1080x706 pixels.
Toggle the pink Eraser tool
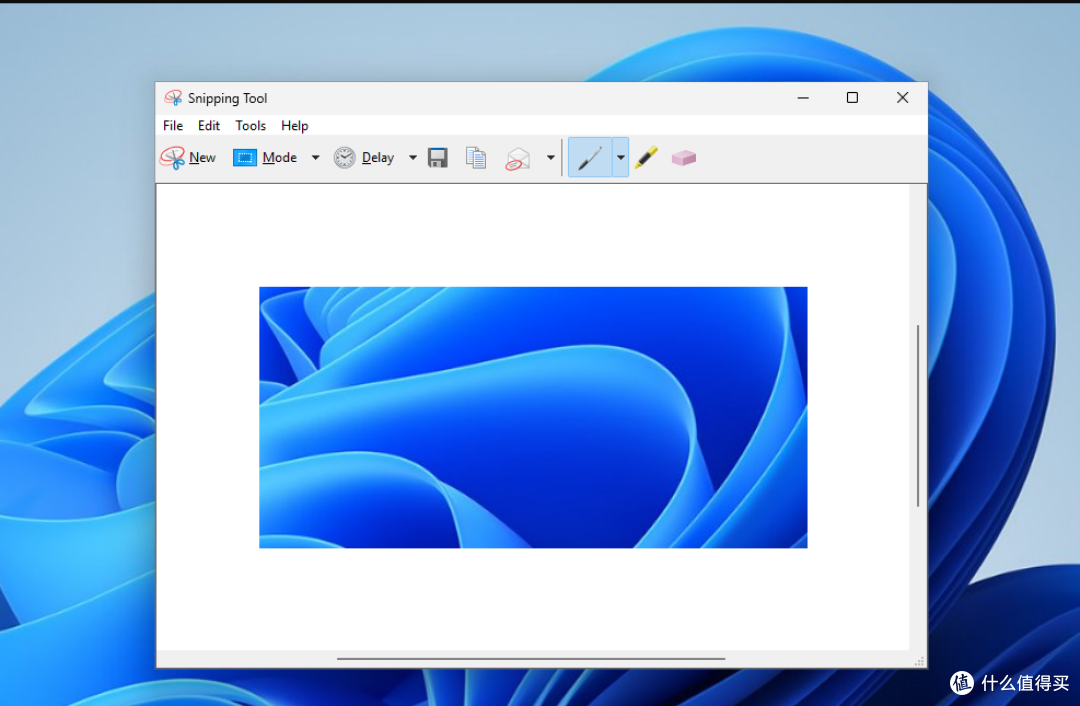684,158
